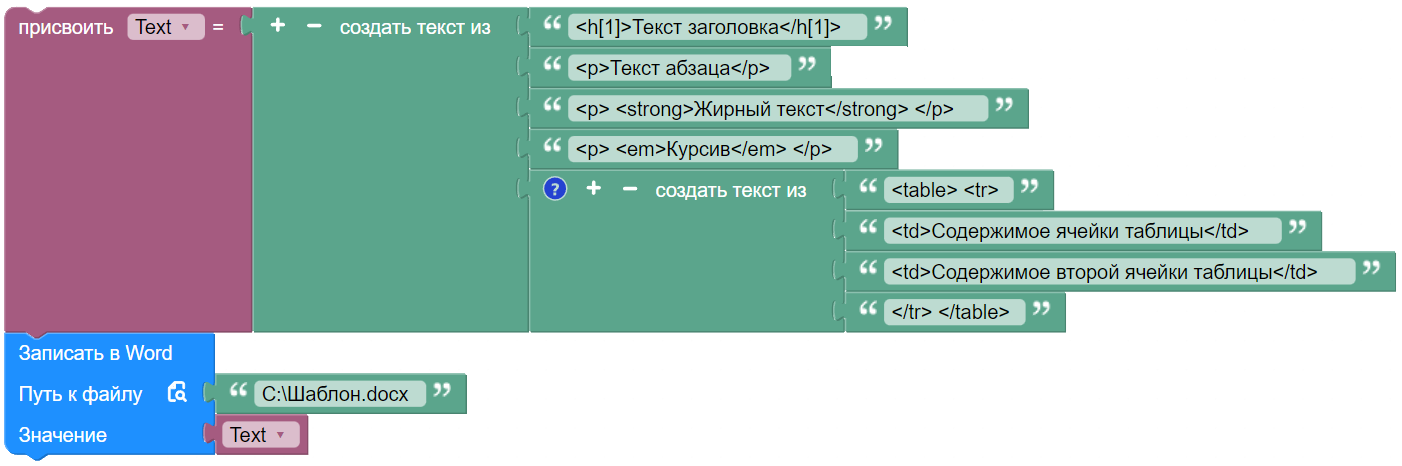
Task: Edit 'Содержимое второй ячейки таблицы' field
Action: pyautogui.click(x=1118, y=271)
